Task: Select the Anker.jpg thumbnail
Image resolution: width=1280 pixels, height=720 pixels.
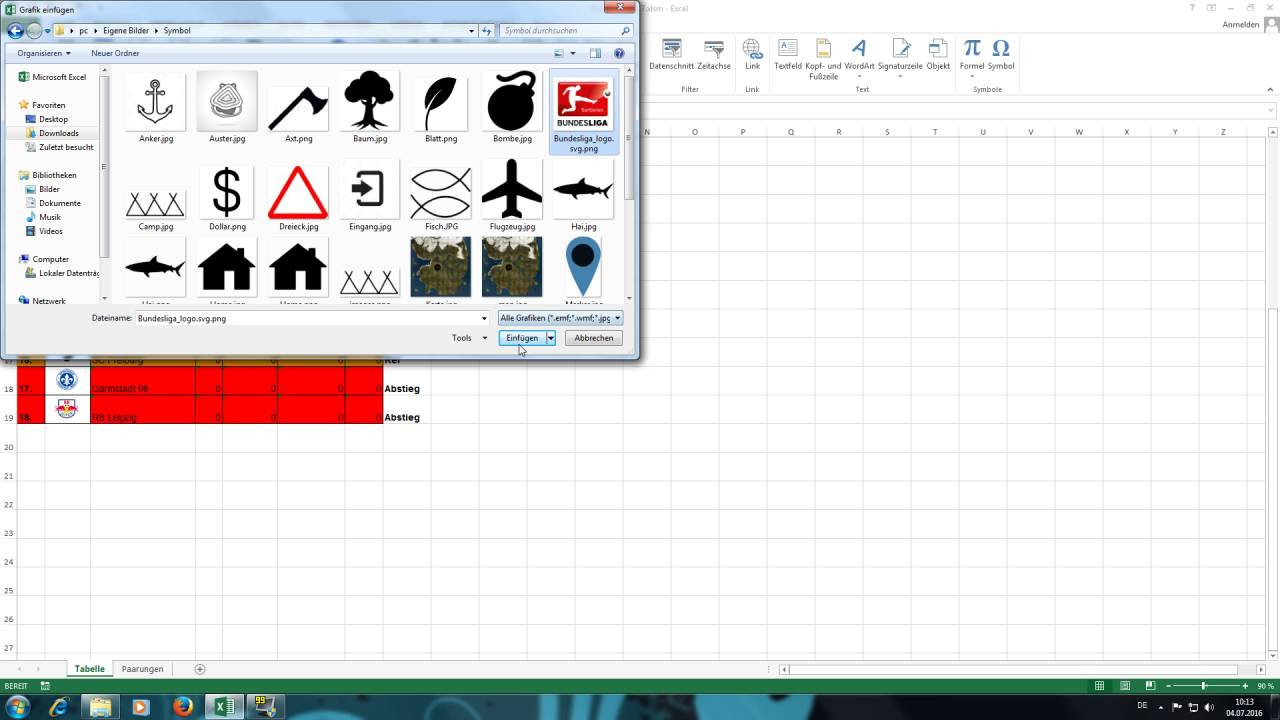Action: (156, 108)
